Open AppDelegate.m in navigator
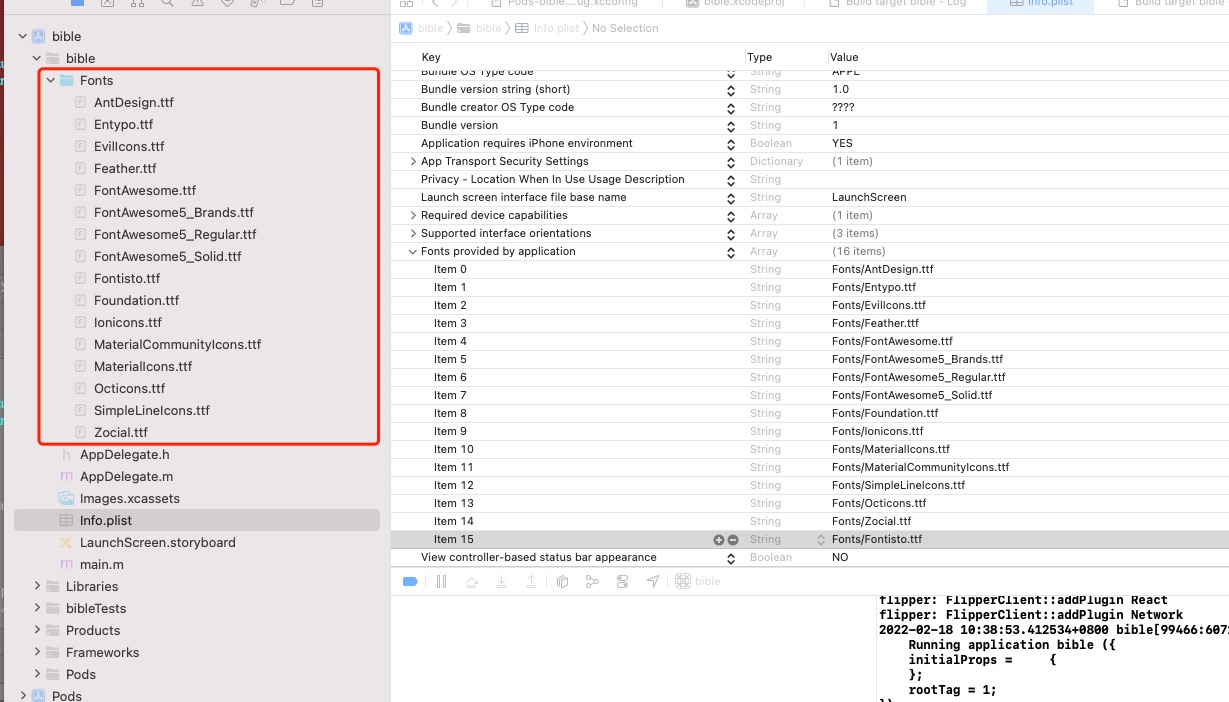Screen dimensions: 1229x702 click(126, 477)
